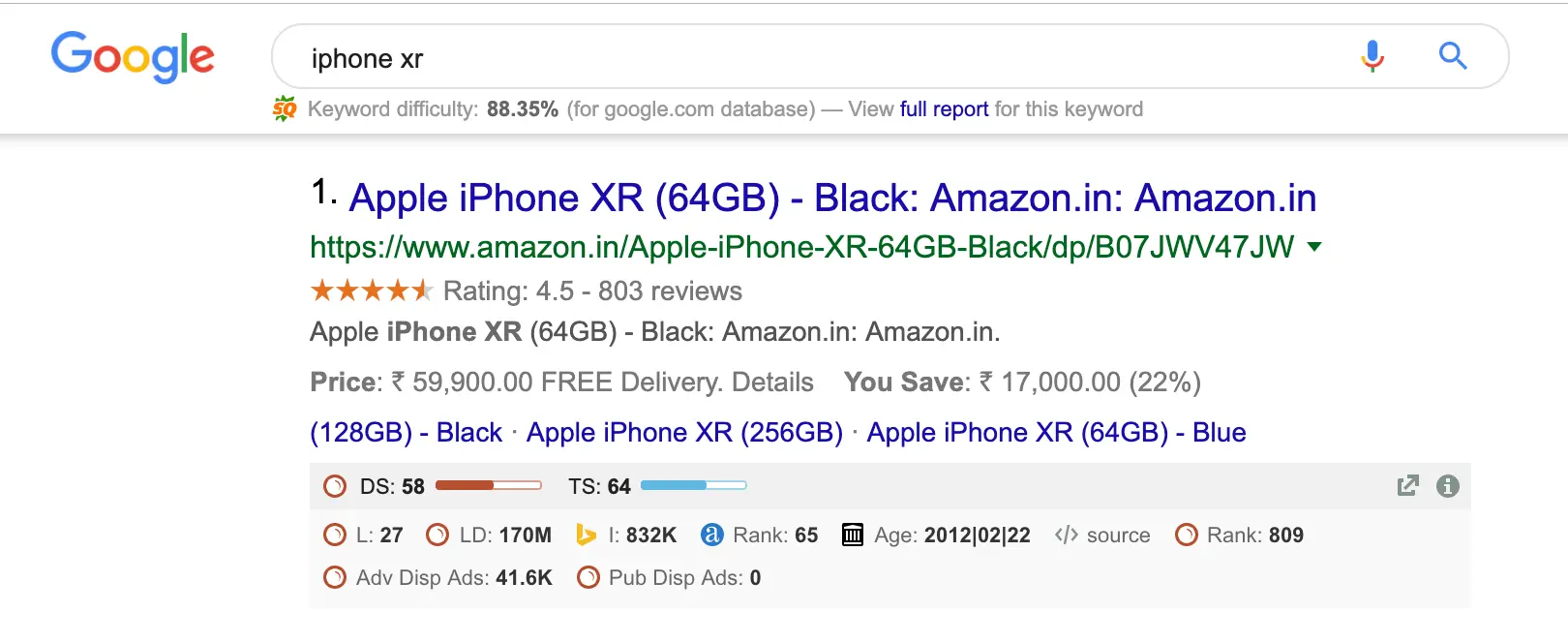Click the TS score blue bar

pyautogui.click(x=694, y=485)
